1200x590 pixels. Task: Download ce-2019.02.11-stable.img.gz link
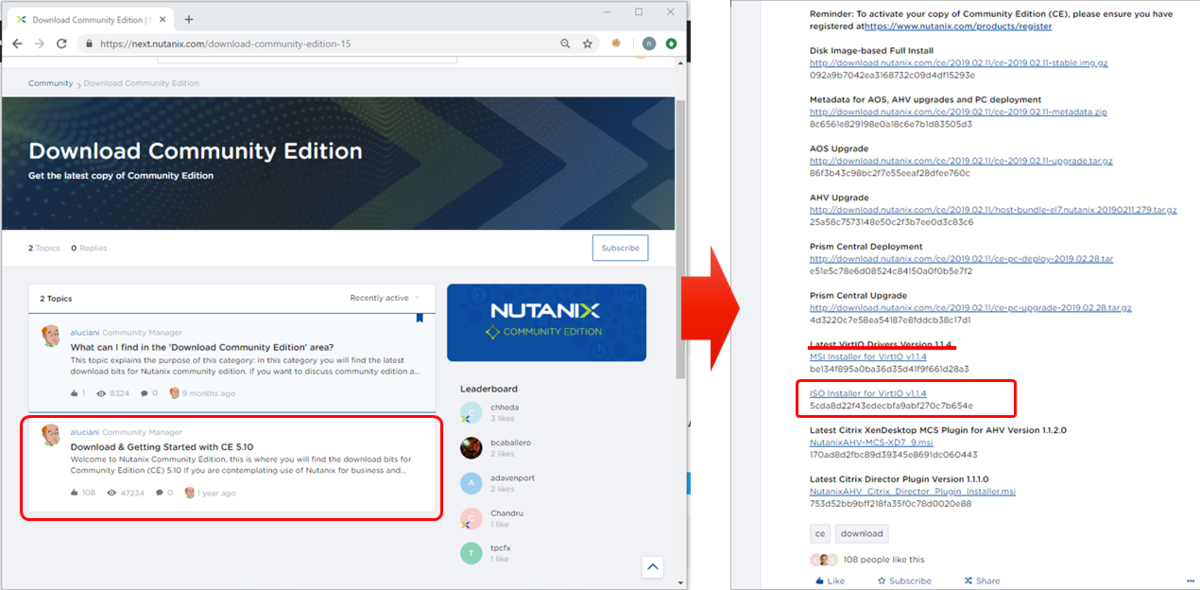click(x=958, y=63)
